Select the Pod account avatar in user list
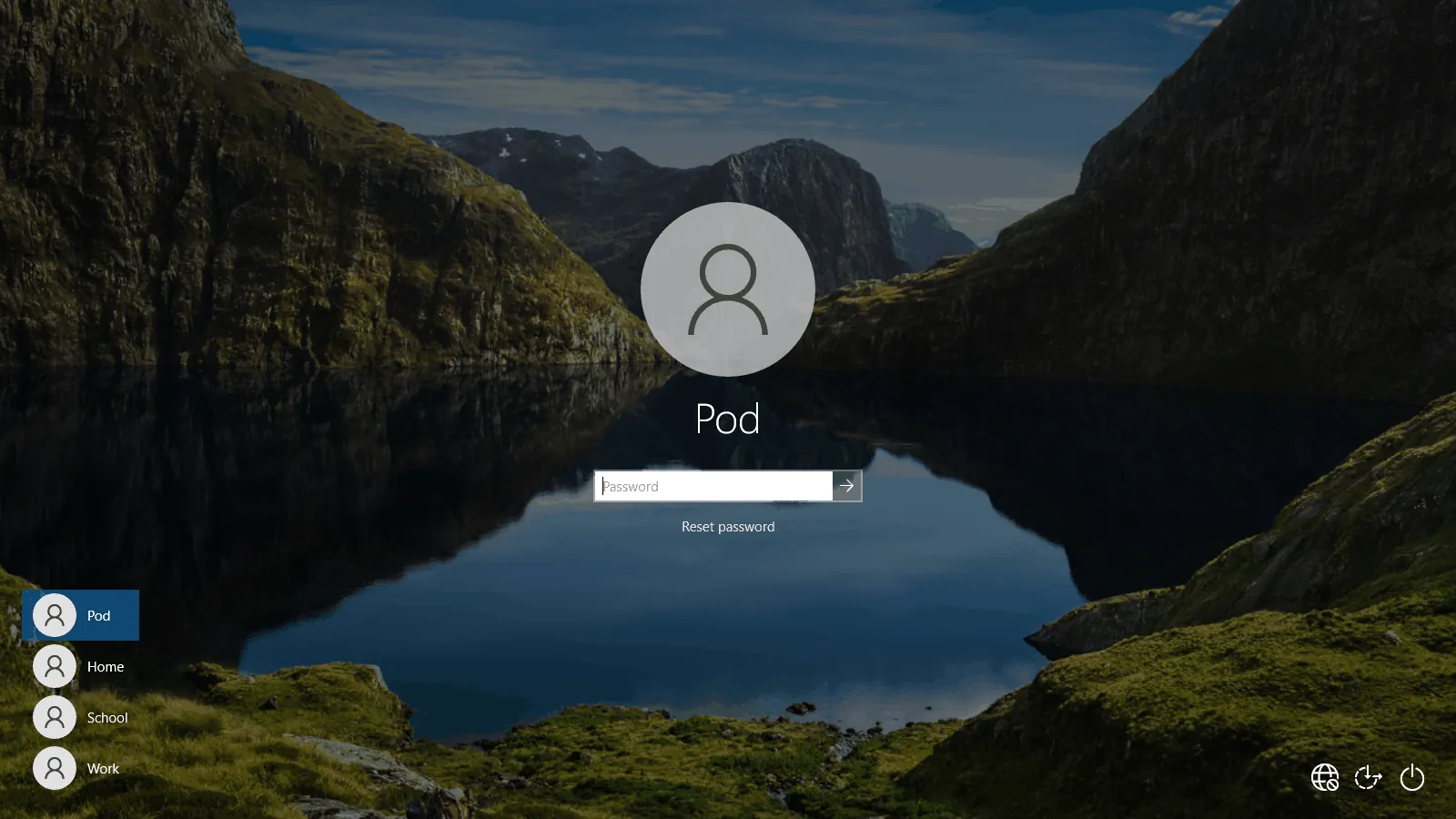This screenshot has height=819, width=1456. click(x=55, y=616)
